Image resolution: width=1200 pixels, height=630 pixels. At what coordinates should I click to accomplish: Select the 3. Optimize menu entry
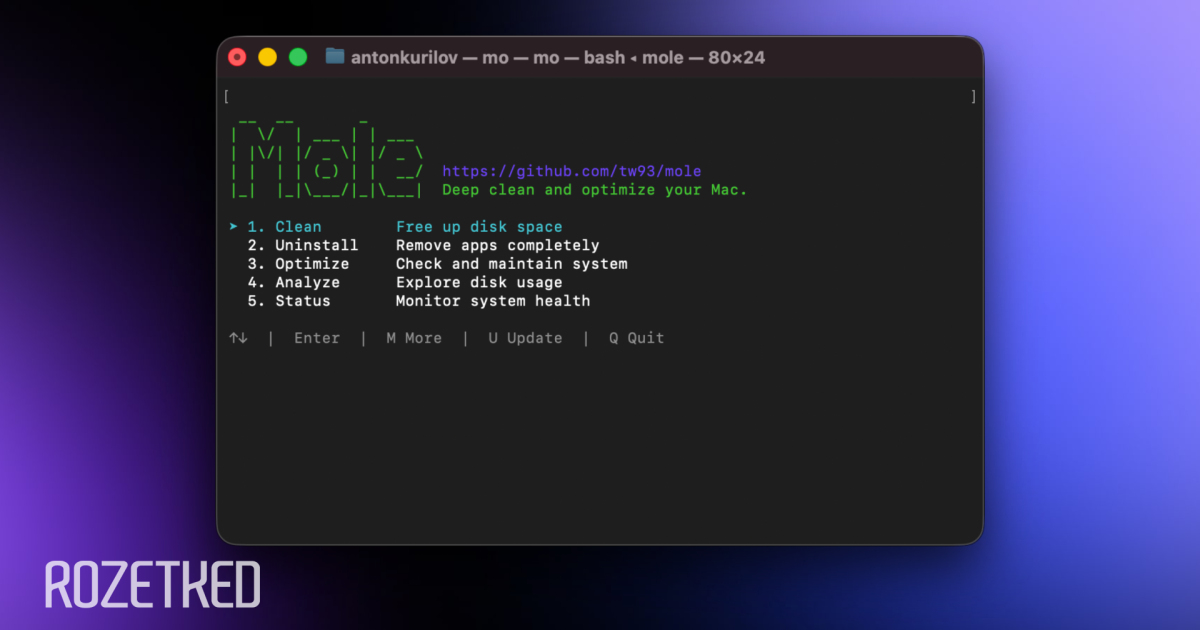coord(299,264)
